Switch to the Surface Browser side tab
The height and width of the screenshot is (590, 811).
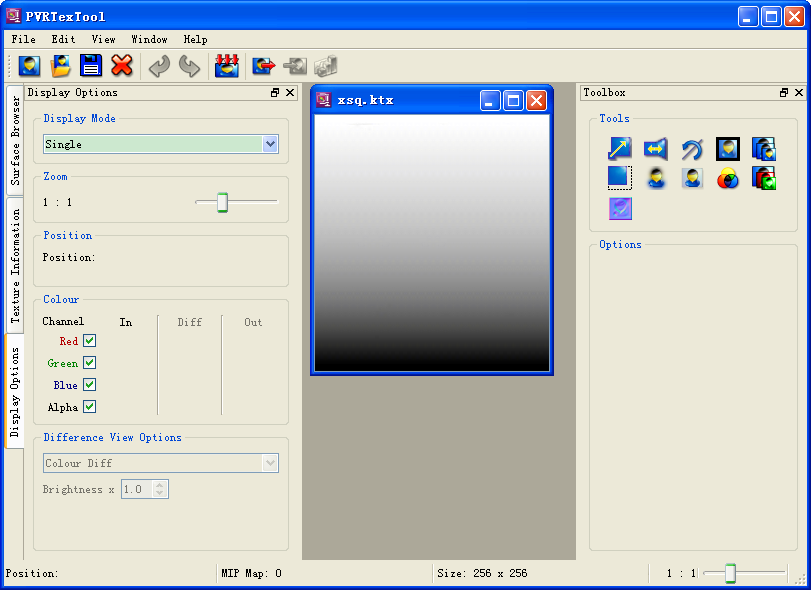[15, 141]
